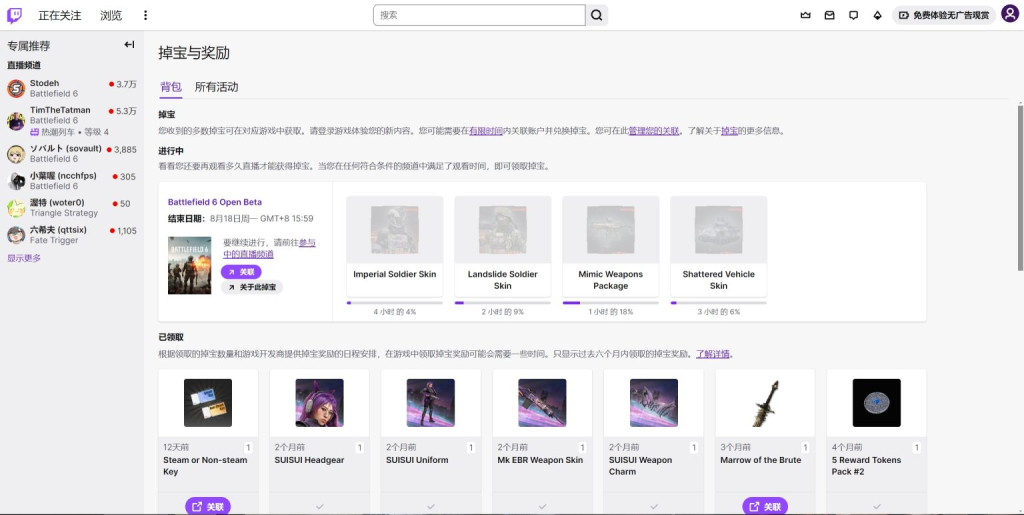Open the 了解详情 link
The height and width of the screenshot is (515, 1024).
click(x=712, y=354)
